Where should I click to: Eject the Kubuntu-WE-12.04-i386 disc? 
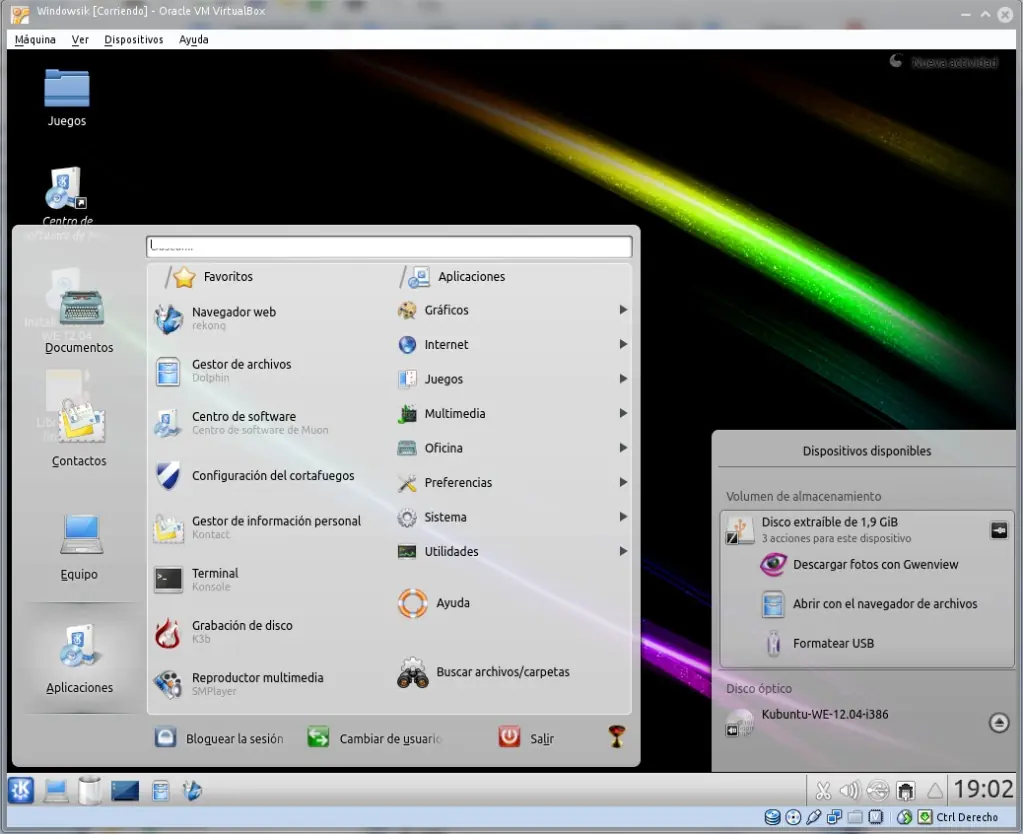pos(999,722)
